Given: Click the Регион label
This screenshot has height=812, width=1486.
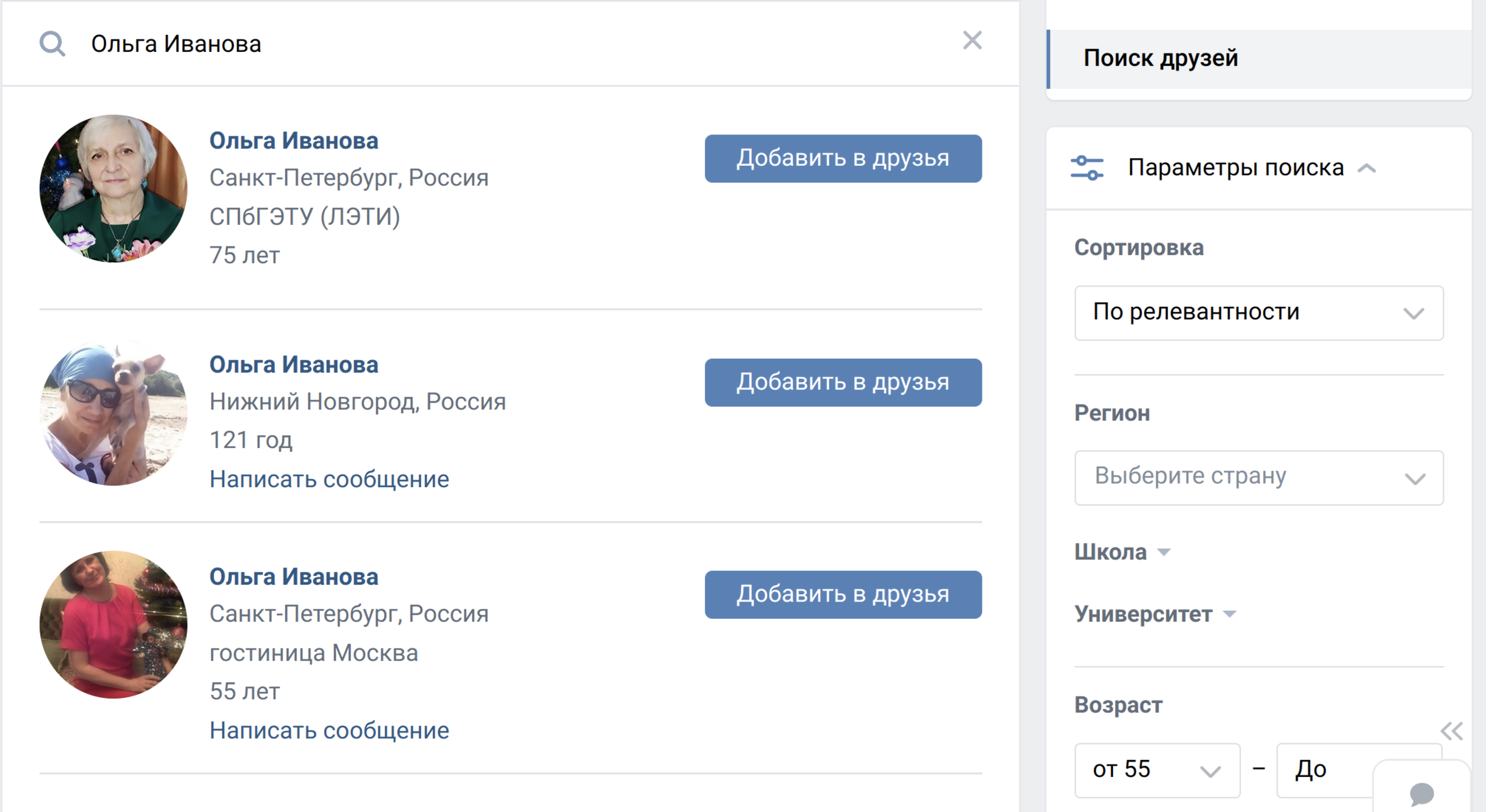Looking at the screenshot, I should pyautogui.click(x=1112, y=413).
